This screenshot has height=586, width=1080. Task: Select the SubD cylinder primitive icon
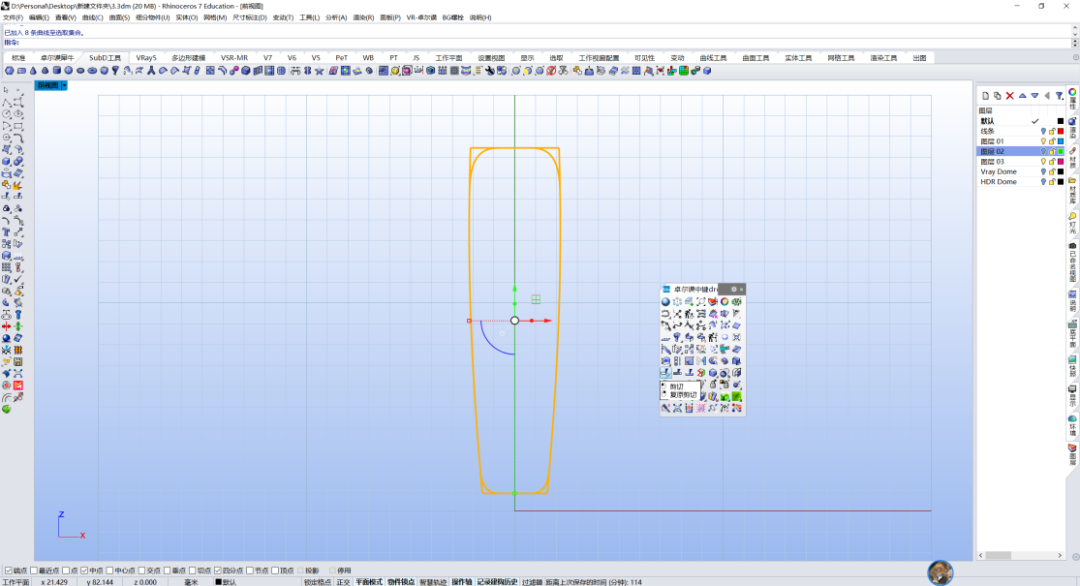click(57, 71)
